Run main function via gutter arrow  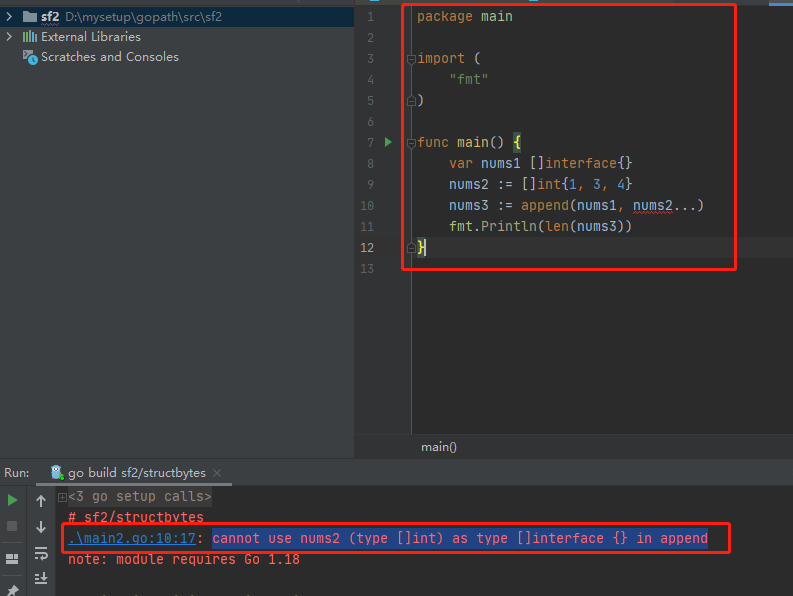pos(388,142)
